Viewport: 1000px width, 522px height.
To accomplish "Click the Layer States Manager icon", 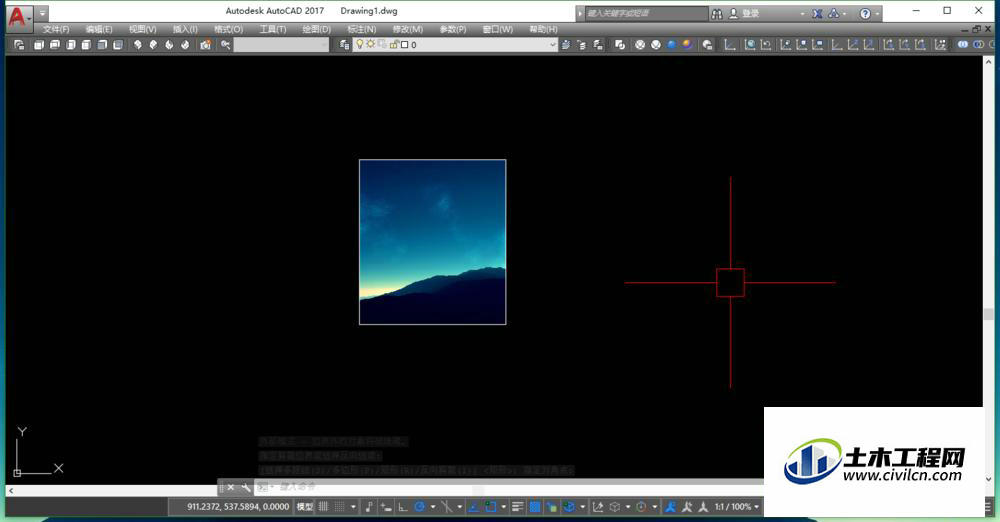I will pos(598,45).
